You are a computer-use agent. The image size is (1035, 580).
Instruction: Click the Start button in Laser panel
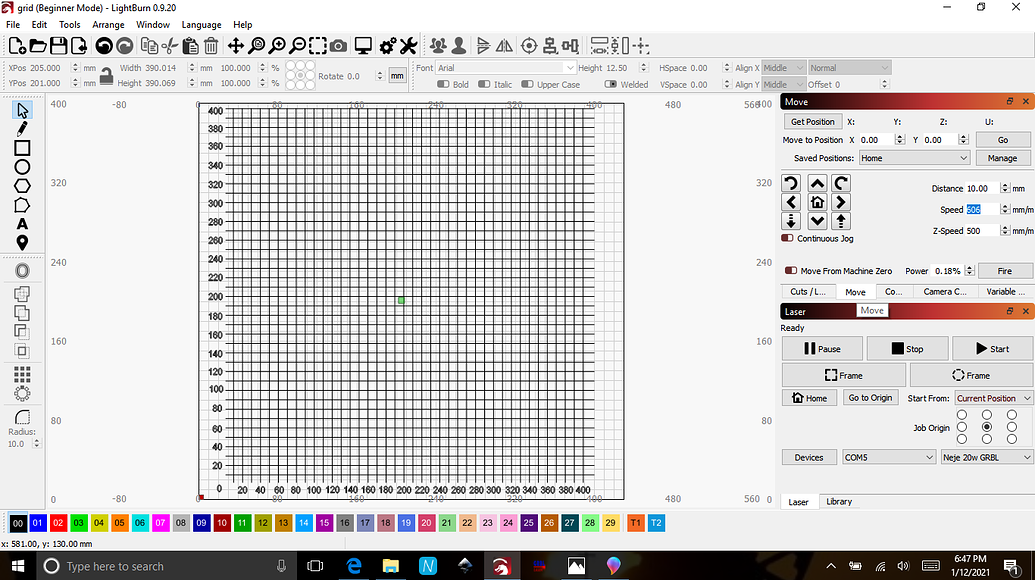[992, 348]
